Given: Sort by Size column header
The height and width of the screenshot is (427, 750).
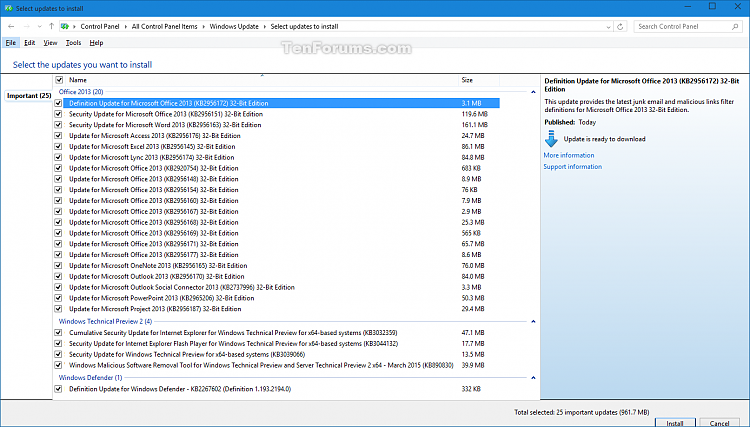Looking at the screenshot, I should 467,80.
